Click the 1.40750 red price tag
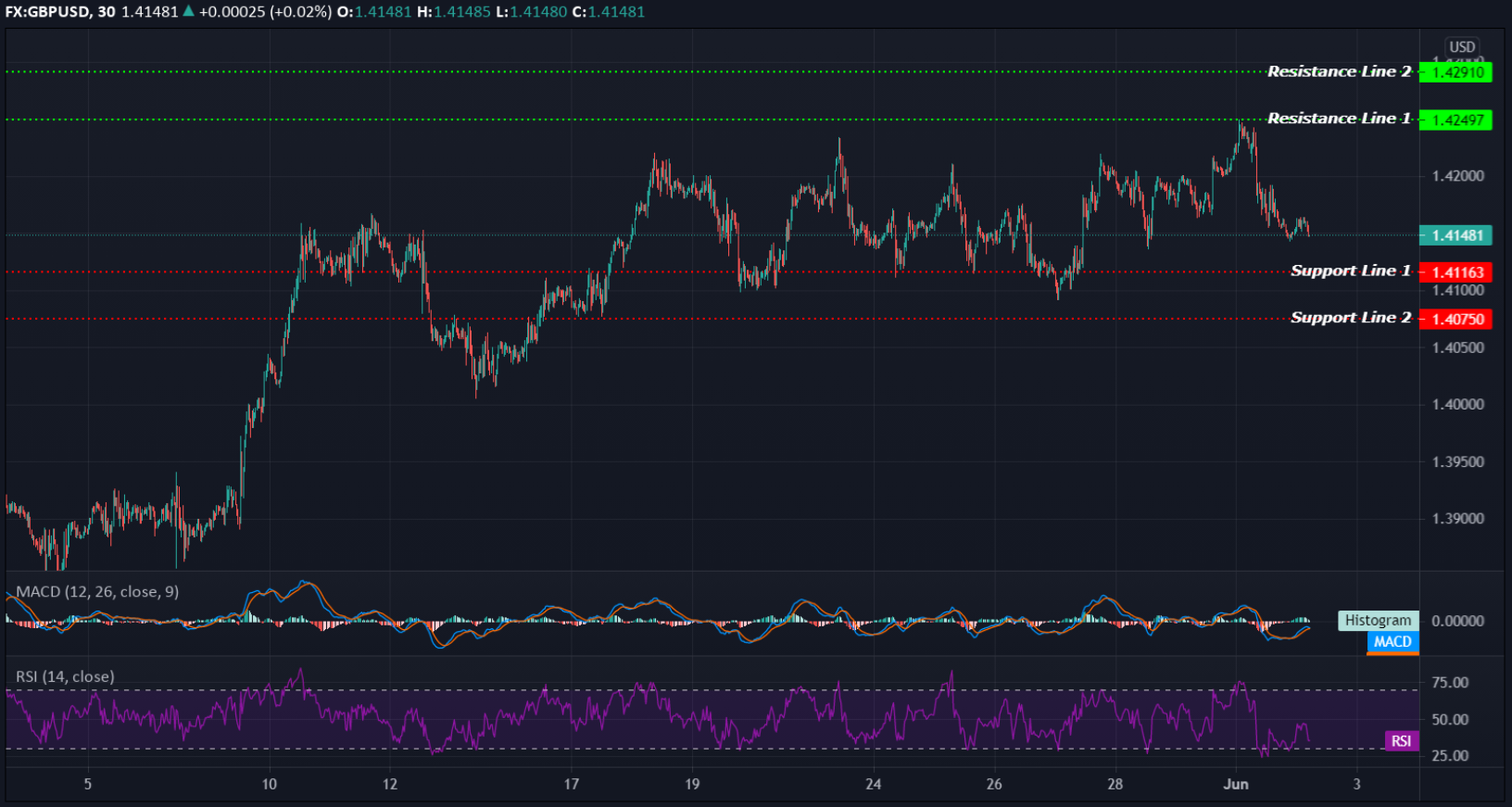 (x=1456, y=319)
